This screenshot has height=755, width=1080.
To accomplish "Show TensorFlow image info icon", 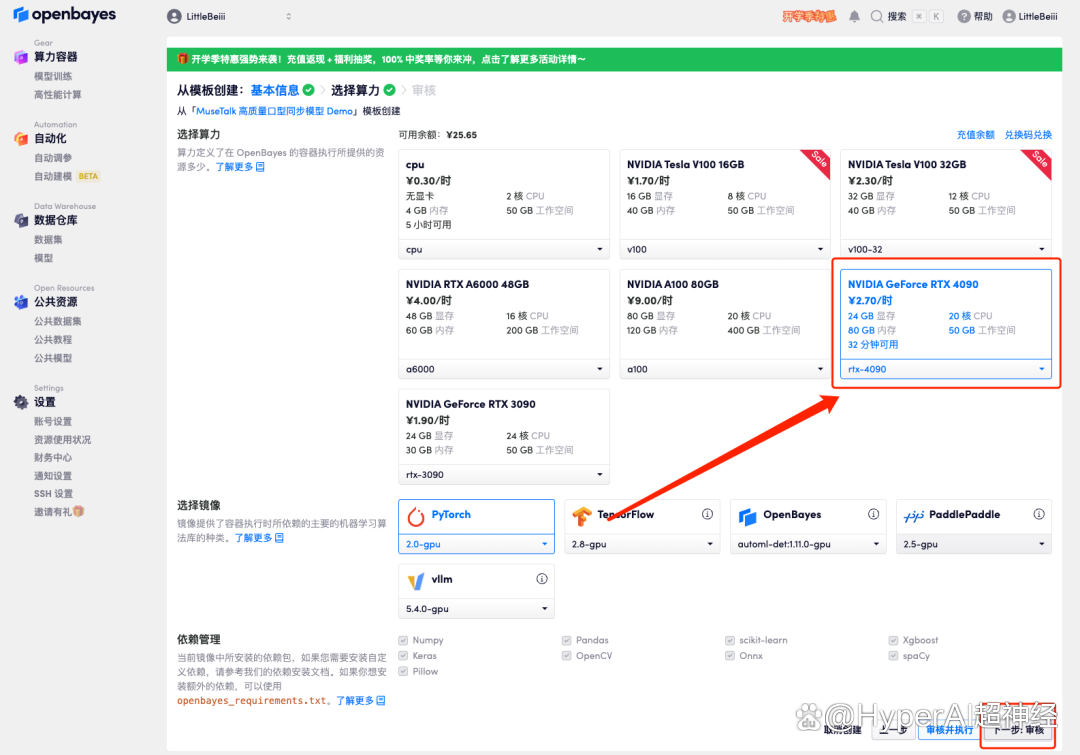I will pyautogui.click(x=707, y=515).
